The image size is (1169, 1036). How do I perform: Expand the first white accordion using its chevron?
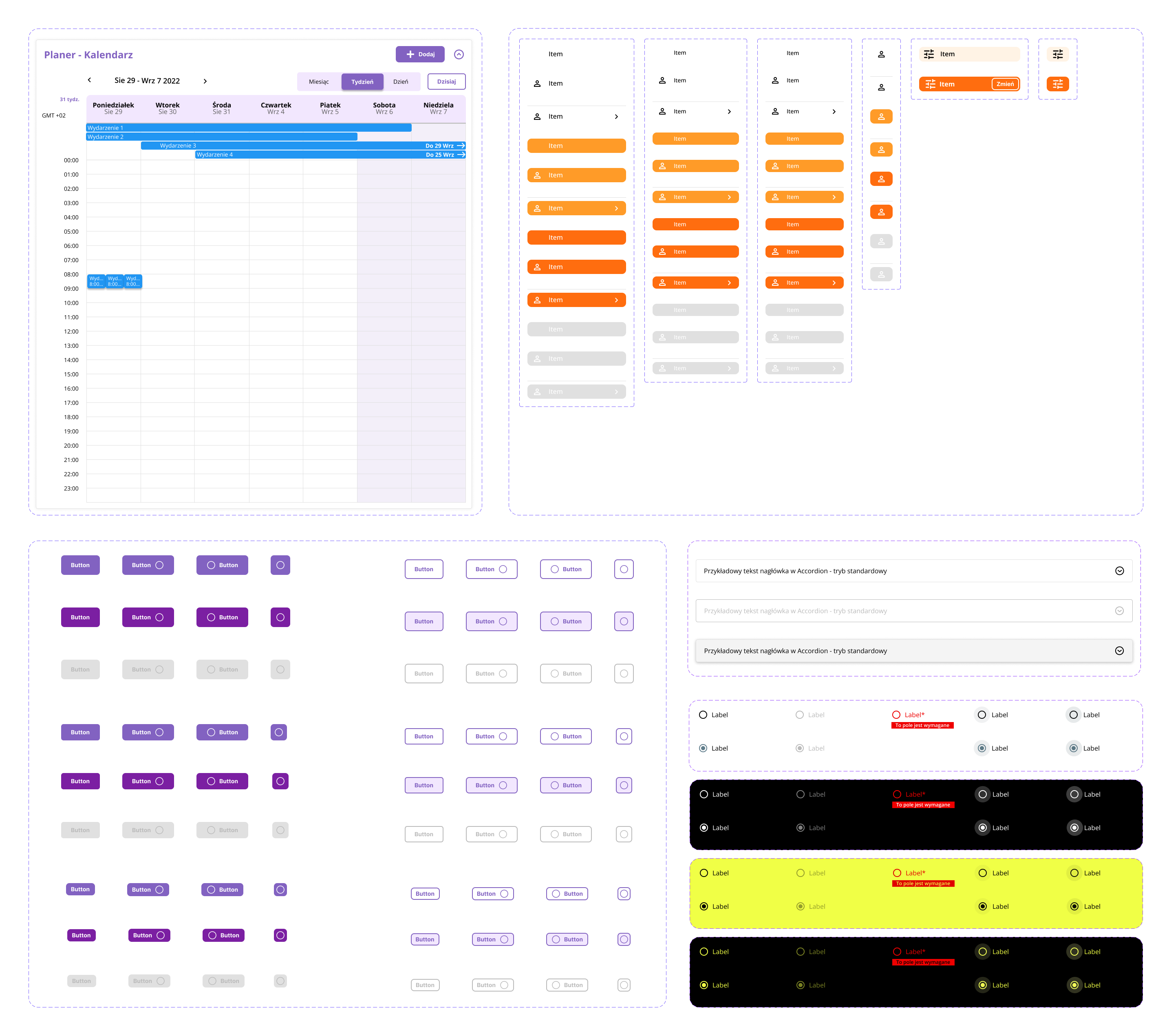pos(1120,571)
